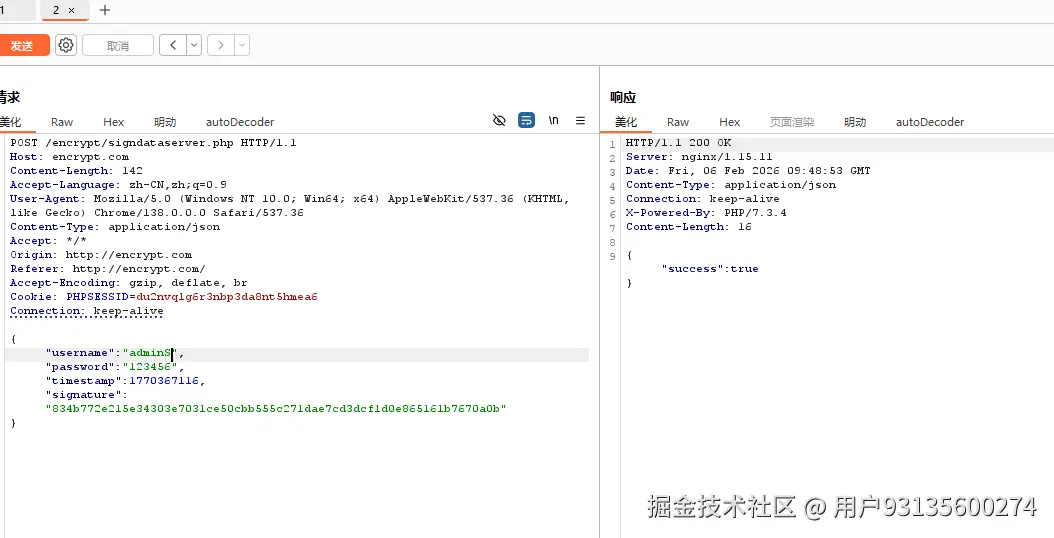Click the long signature hash value
This screenshot has width=1054, height=538.
tap(276, 409)
